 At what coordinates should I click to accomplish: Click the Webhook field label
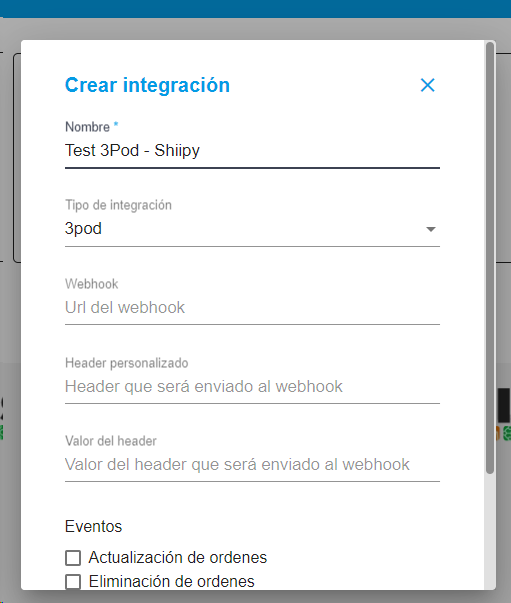(x=92, y=284)
